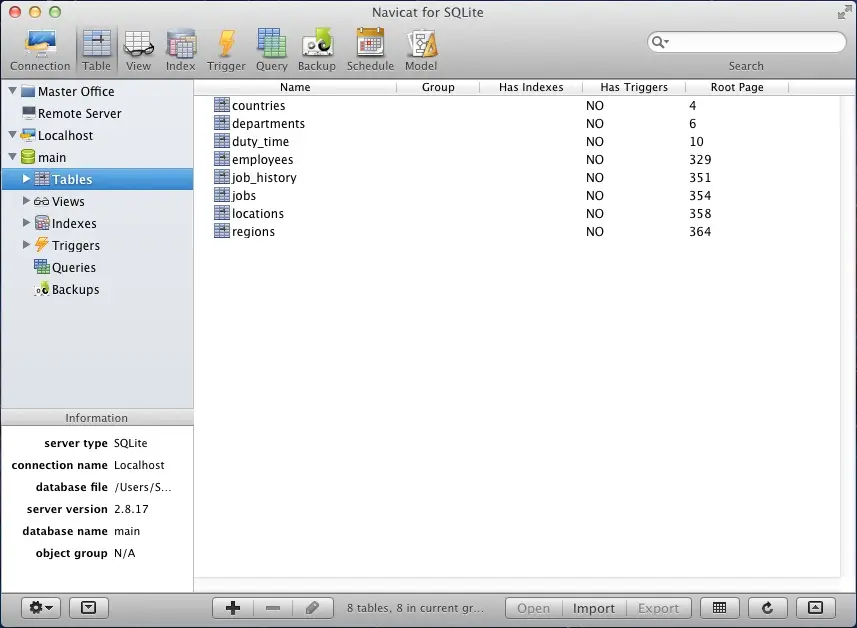The width and height of the screenshot is (857, 628).
Task: Click the countries table icon
Action: [x=221, y=104]
